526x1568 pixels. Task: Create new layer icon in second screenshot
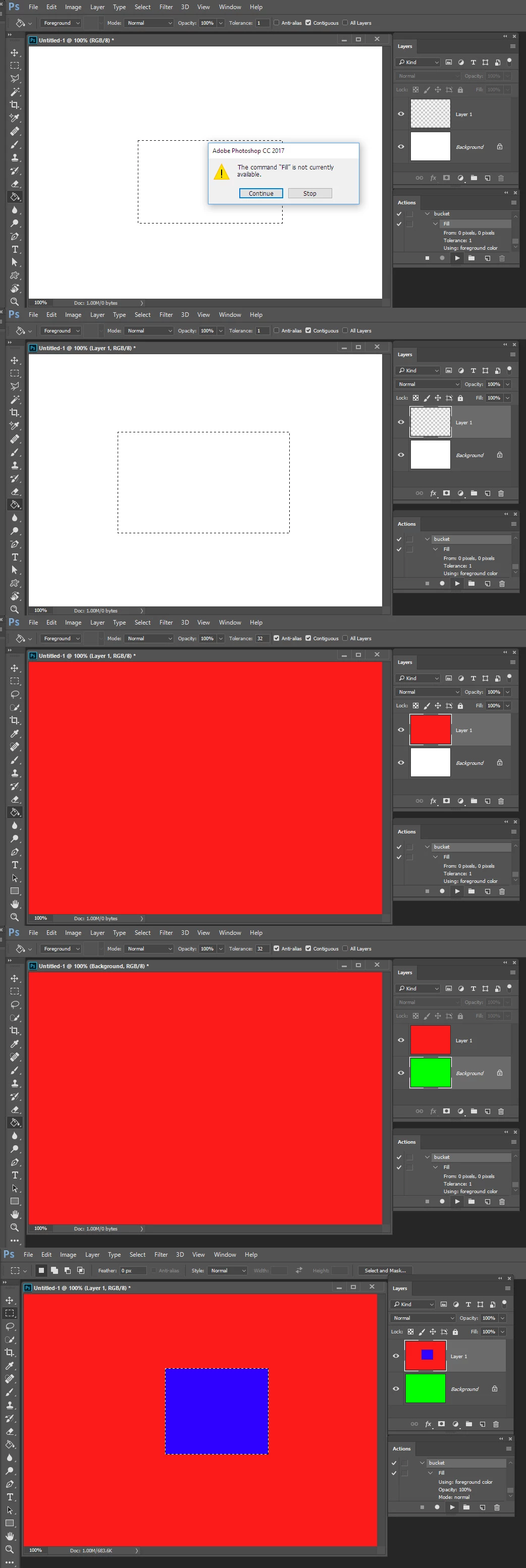488,493
